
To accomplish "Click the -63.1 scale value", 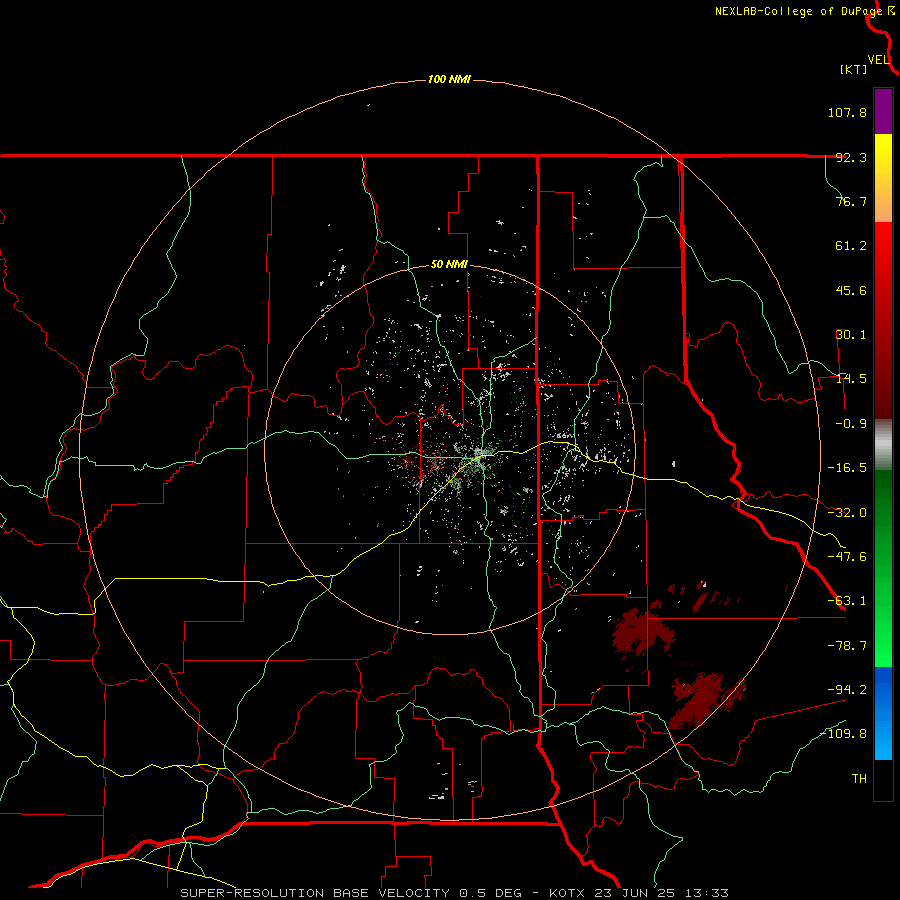I will pyautogui.click(x=847, y=601).
